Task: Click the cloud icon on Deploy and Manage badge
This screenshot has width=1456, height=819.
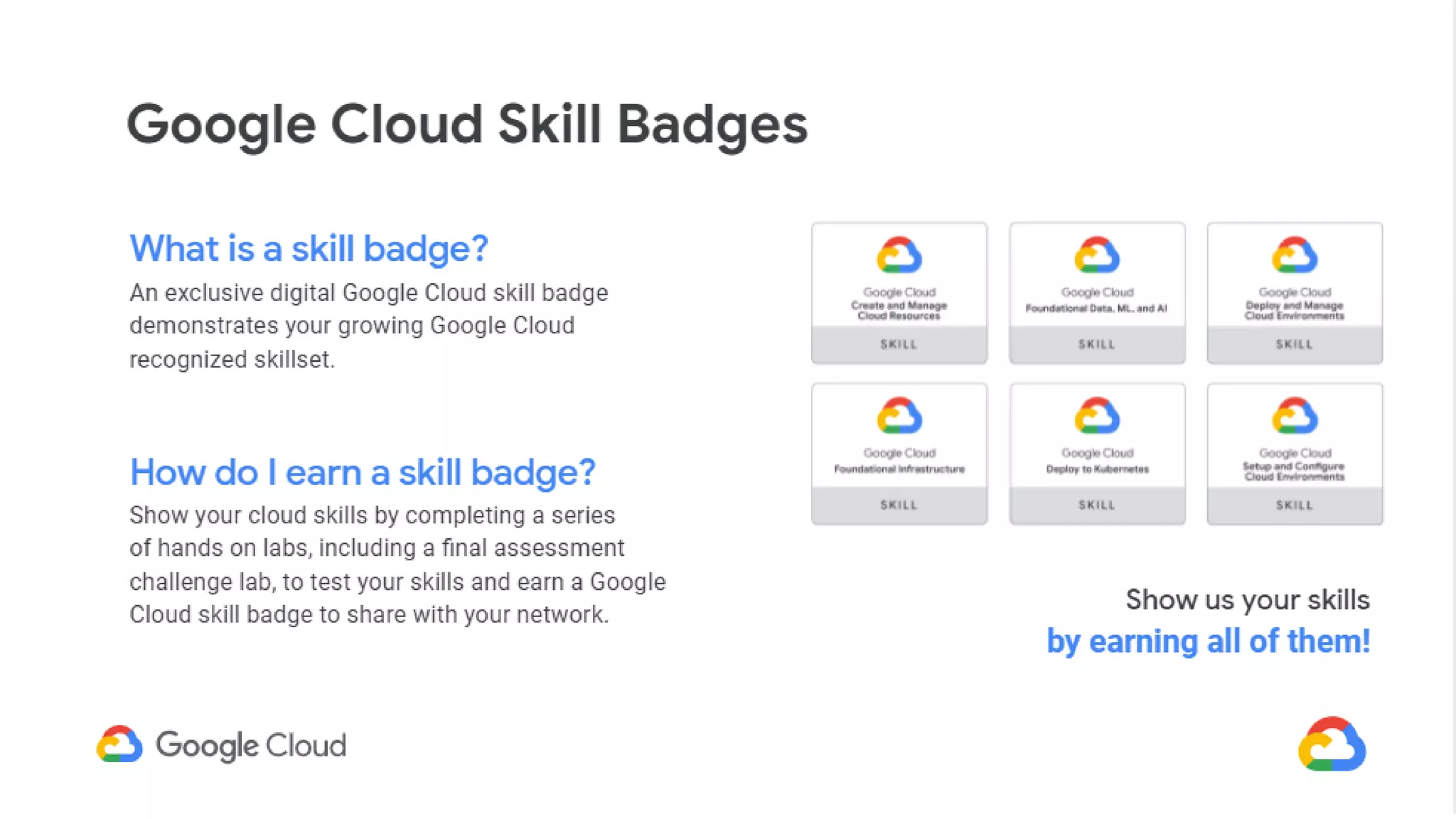Action: [1295, 255]
